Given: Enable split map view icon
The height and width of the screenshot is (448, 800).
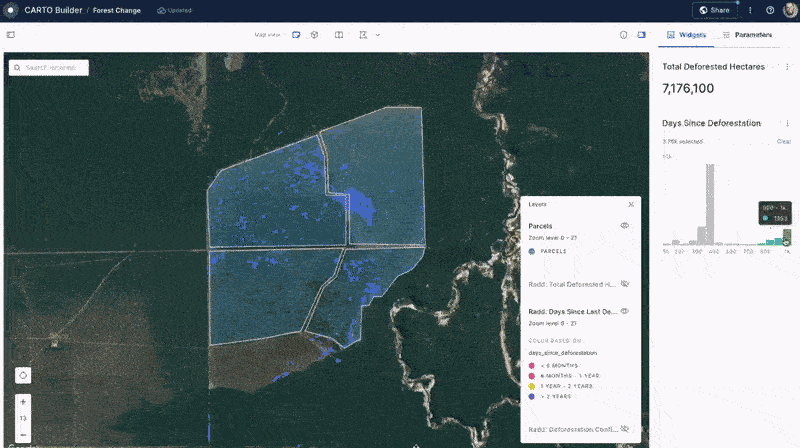Looking at the screenshot, I should [x=339, y=35].
